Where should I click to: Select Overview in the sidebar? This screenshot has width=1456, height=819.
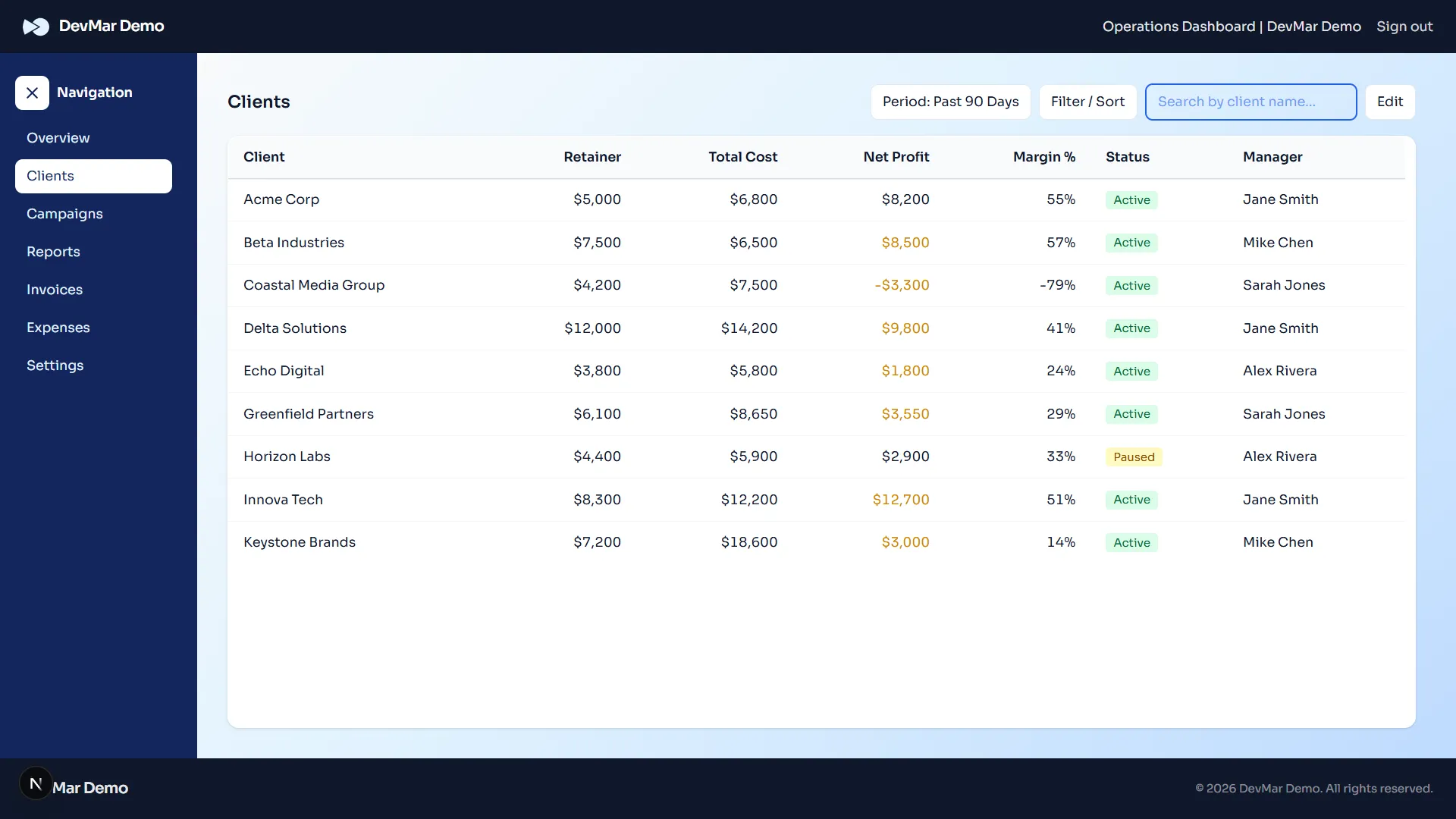[58, 138]
